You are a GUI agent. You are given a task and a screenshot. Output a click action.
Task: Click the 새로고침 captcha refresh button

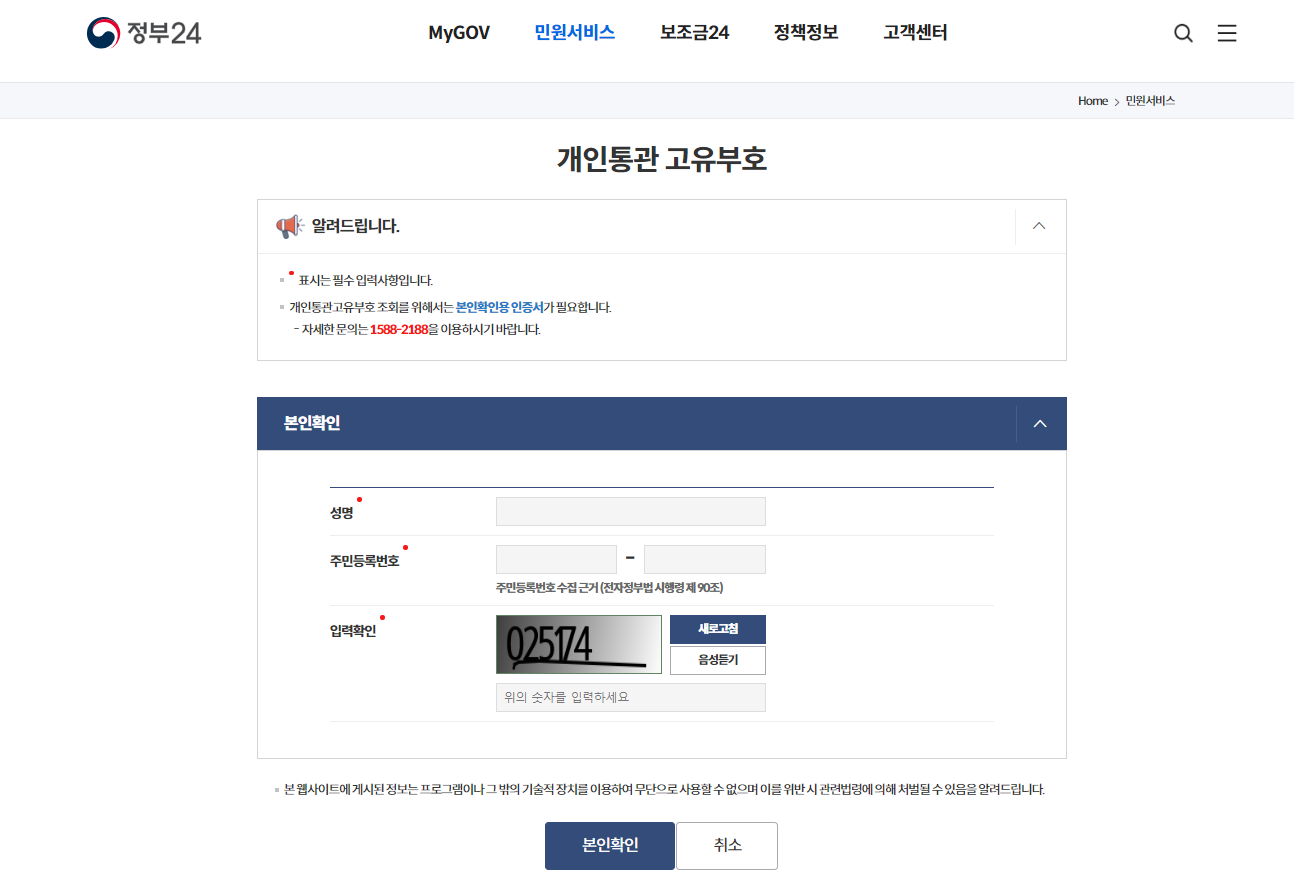717,629
